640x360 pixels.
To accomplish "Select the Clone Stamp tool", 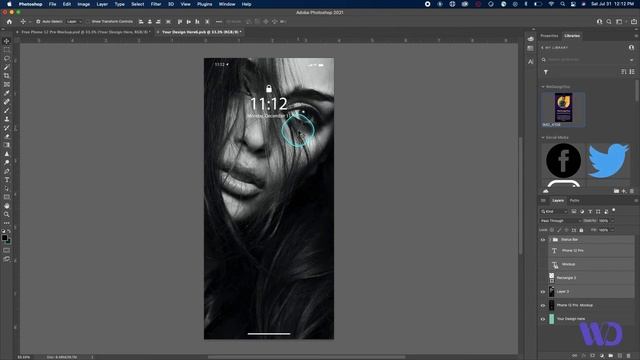I will point(7,119).
